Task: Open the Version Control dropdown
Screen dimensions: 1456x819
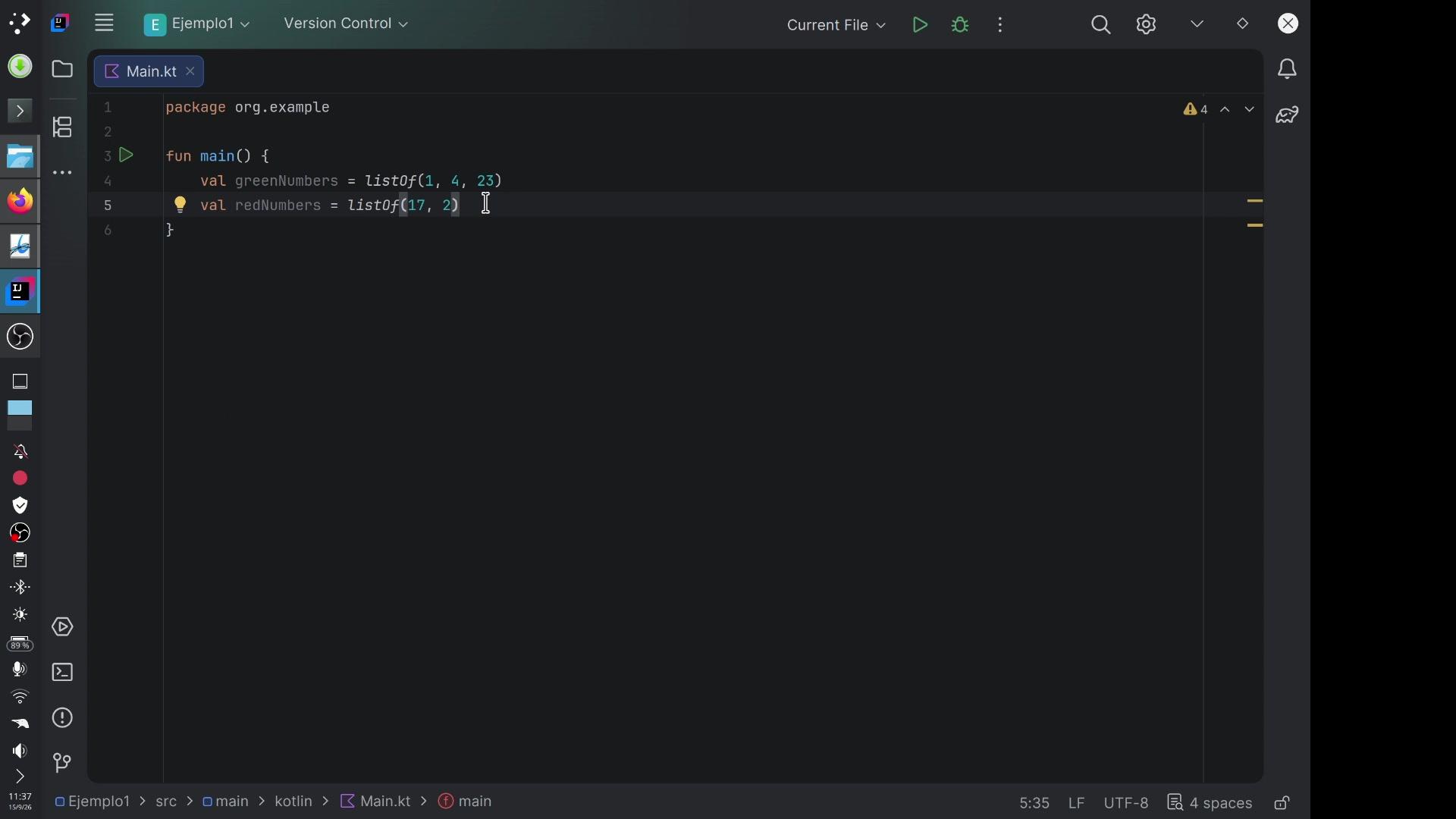Action: tap(348, 24)
